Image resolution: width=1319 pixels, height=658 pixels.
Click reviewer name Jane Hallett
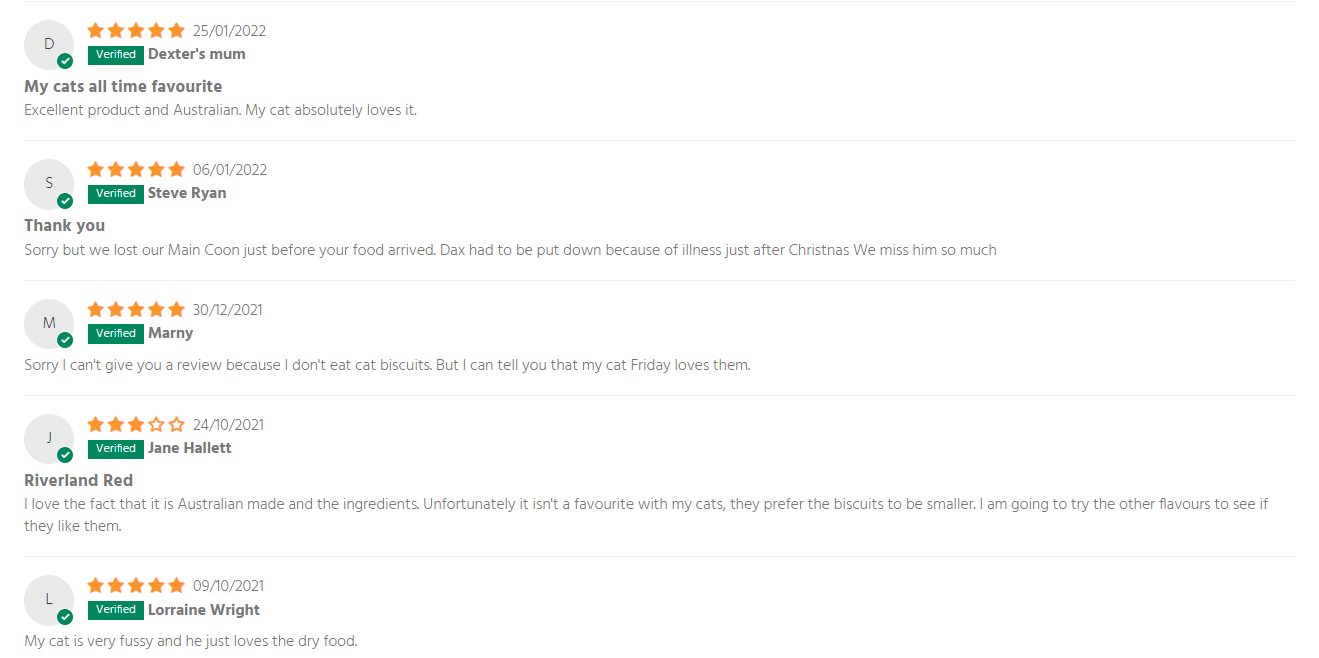pos(190,449)
